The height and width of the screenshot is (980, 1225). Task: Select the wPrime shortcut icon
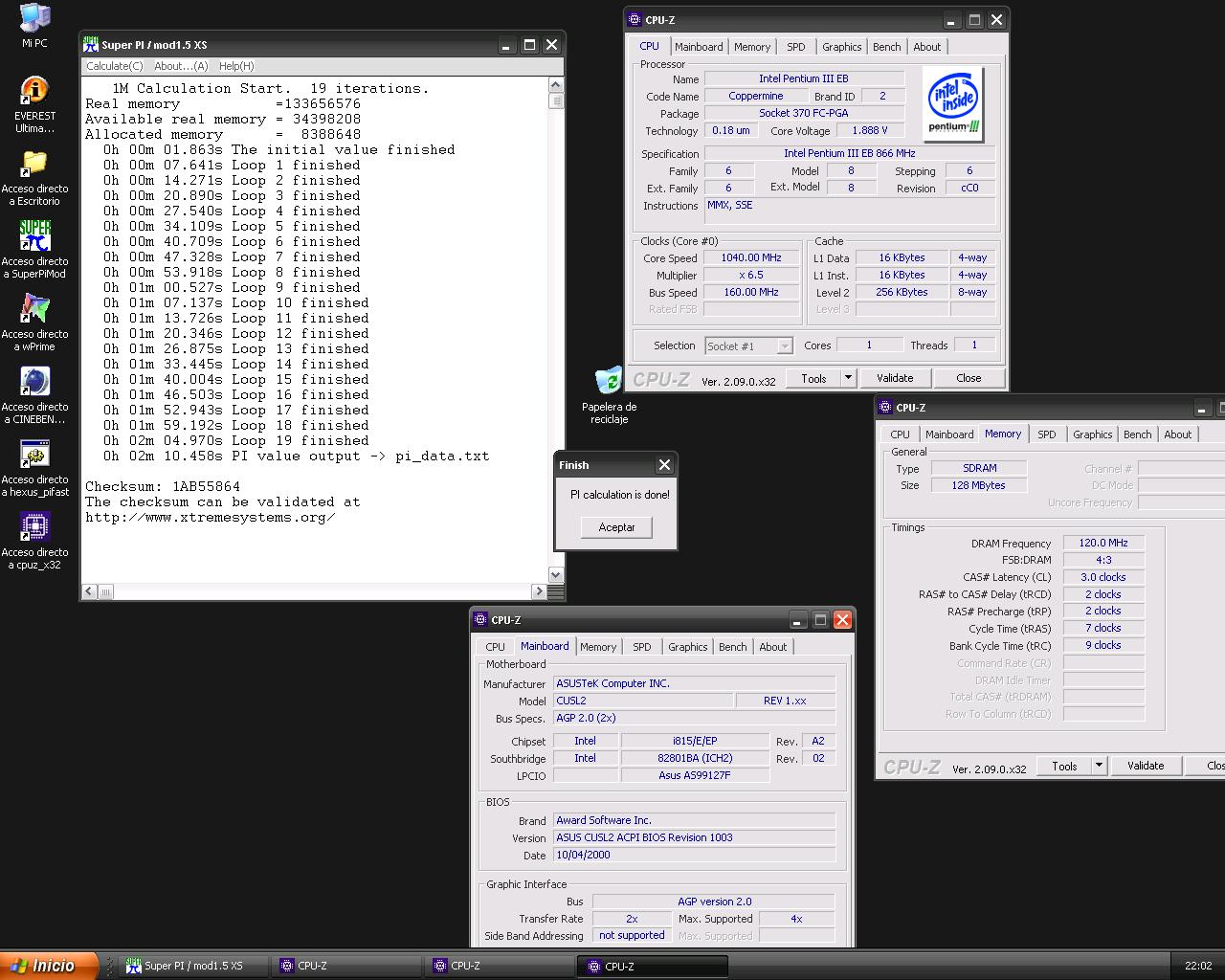point(34,309)
